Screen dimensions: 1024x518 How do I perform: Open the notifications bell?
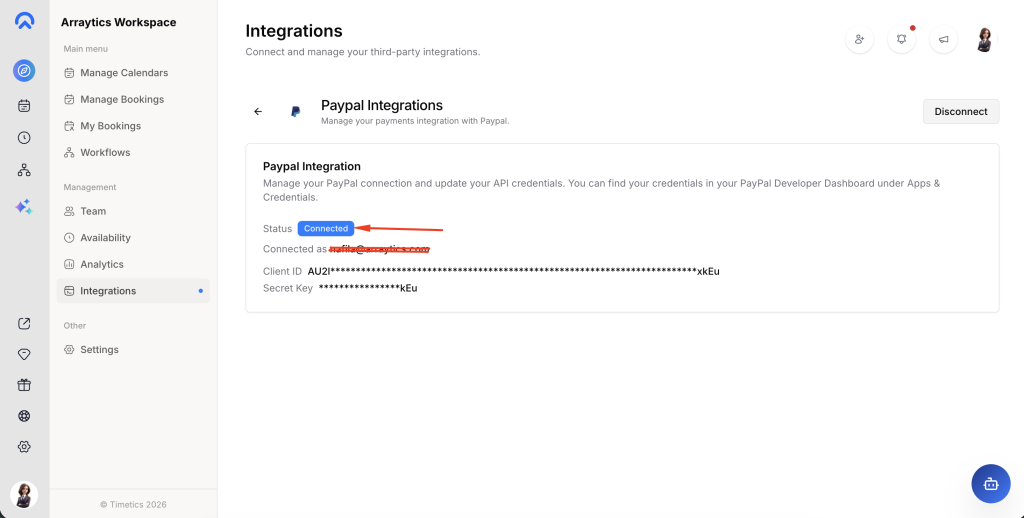click(901, 40)
